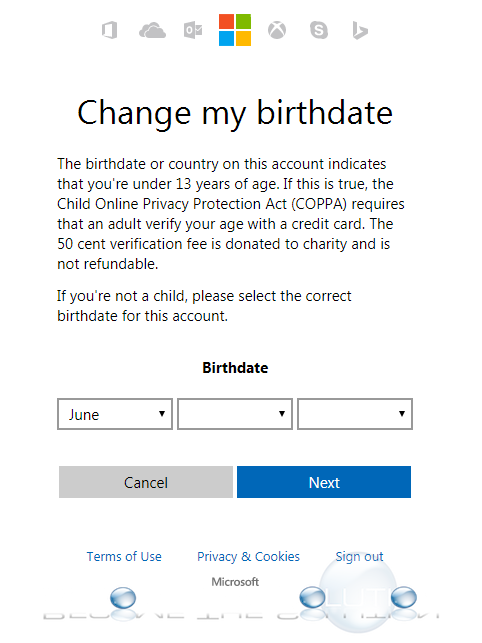Viewport: 482px width, 643px height.
Task: Click the arrow on the day dropdown
Action: point(282,414)
